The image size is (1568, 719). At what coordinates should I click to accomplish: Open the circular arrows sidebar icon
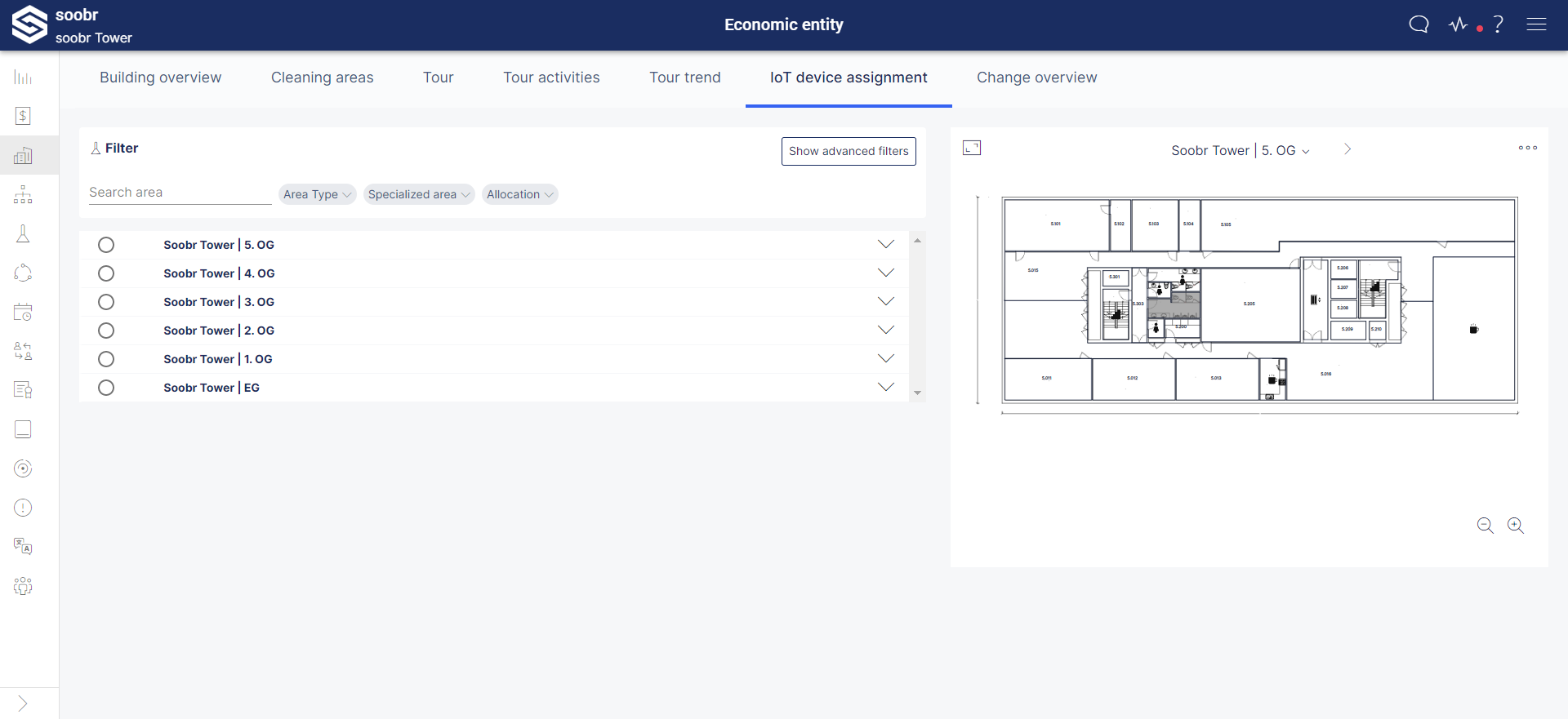(x=23, y=273)
